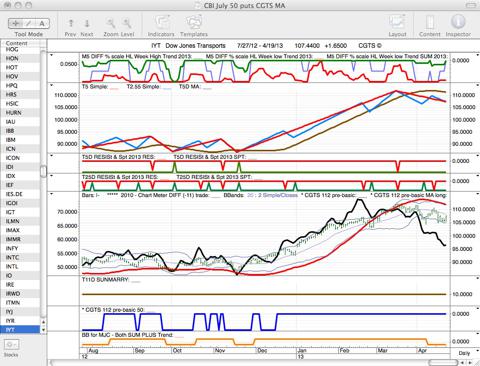Click the chart horizontal scrollbar thumb
Image resolution: width=480 pixels, height=366 pixels.
click(442, 362)
